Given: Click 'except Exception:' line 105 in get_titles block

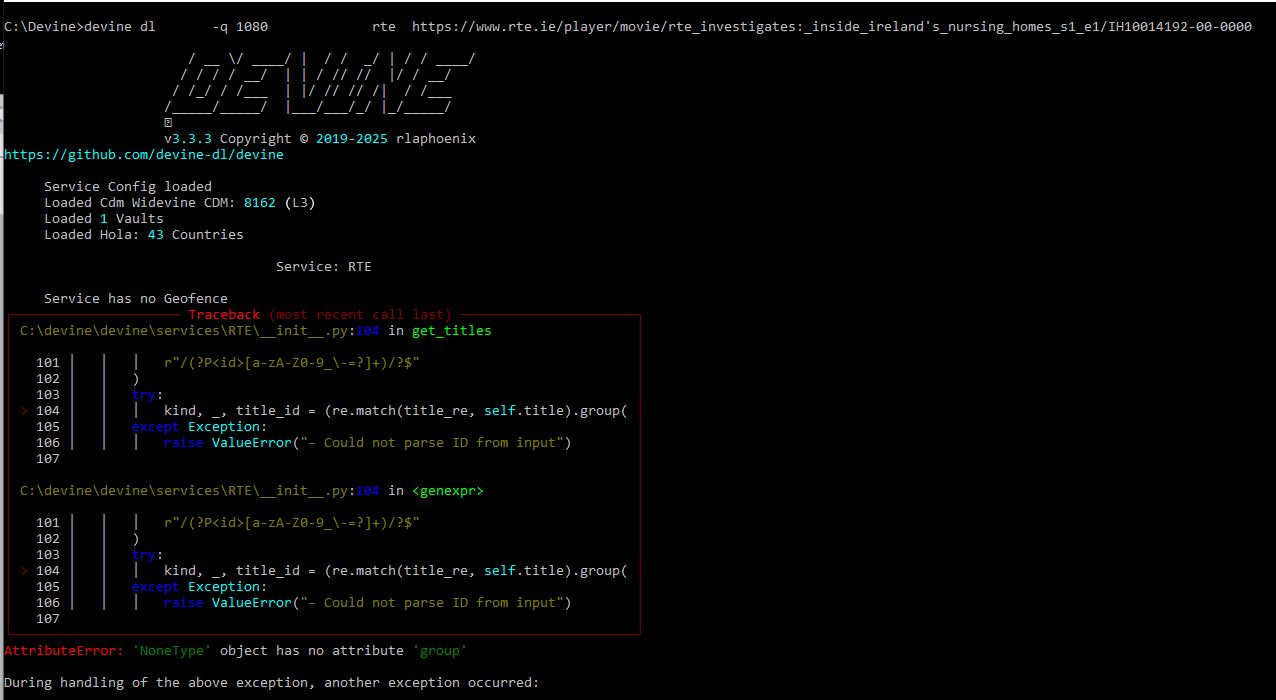Looking at the screenshot, I should tap(200, 426).
